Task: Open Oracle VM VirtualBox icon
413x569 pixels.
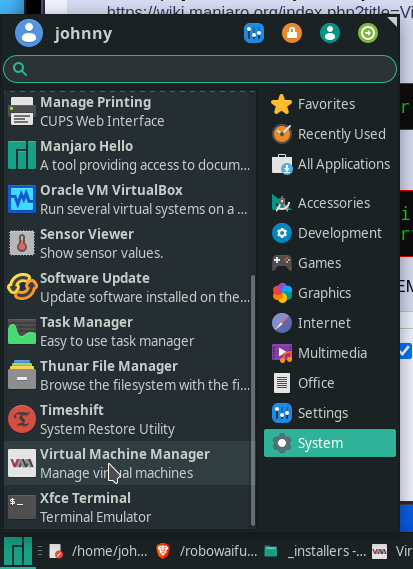Action: tap(22, 199)
